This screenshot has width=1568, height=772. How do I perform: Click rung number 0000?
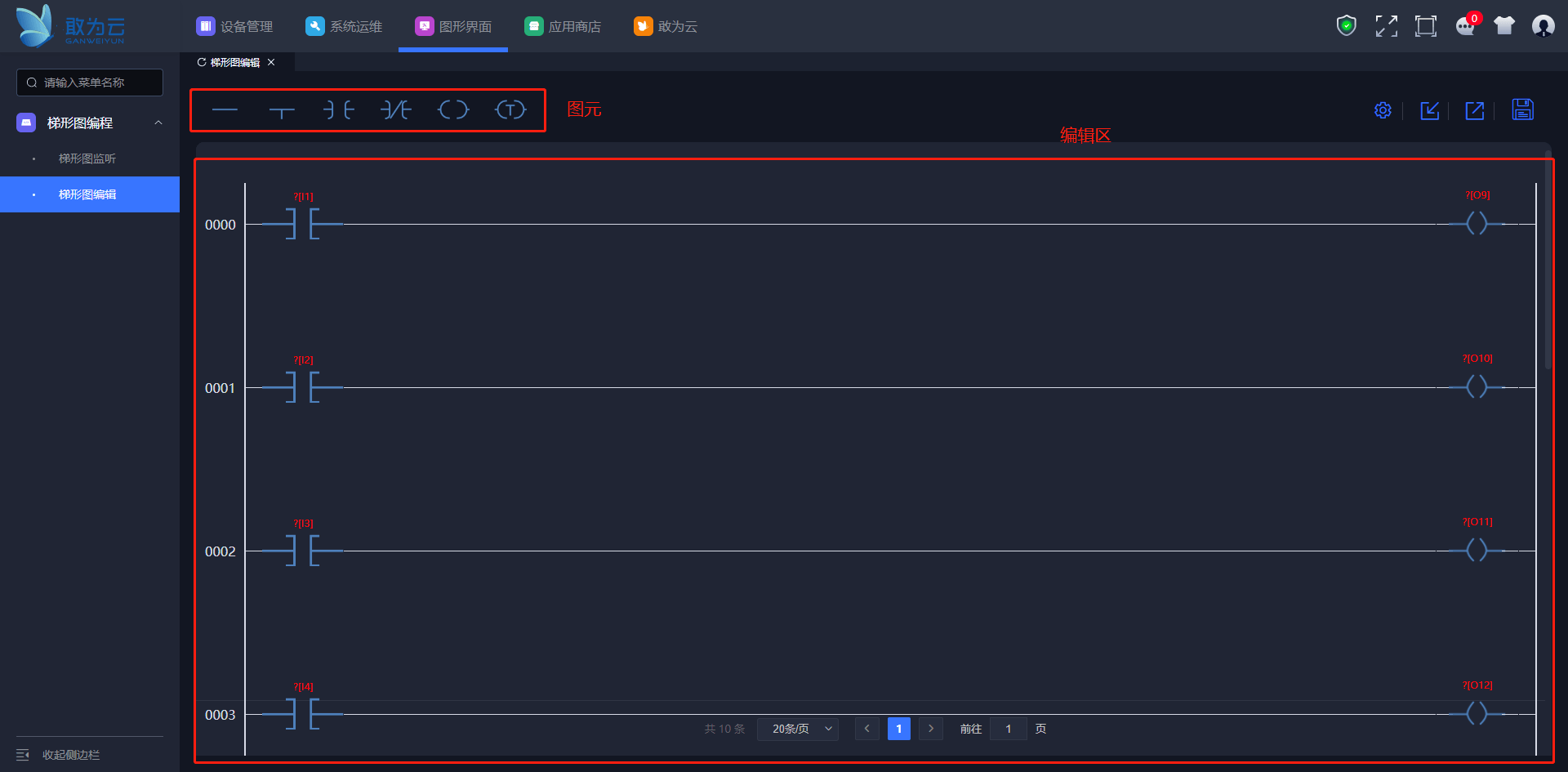[x=220, y=225]
